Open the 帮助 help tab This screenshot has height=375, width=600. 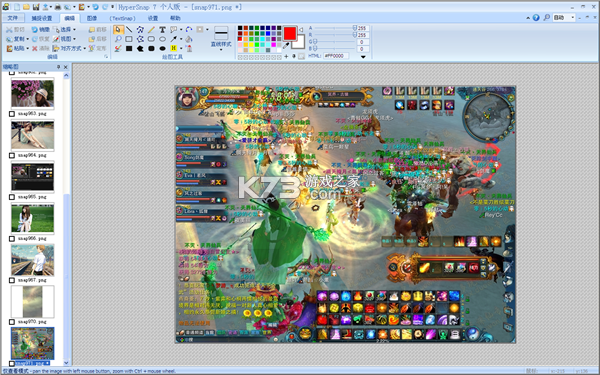click(x=175, y=18)
